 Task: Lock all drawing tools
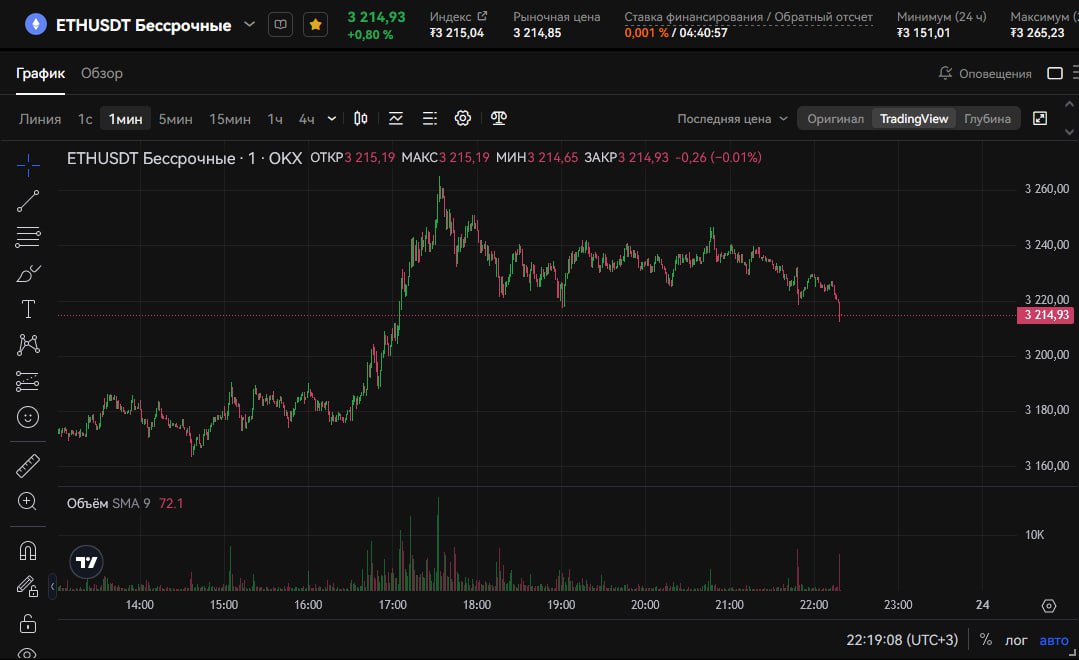coord(28,624)
